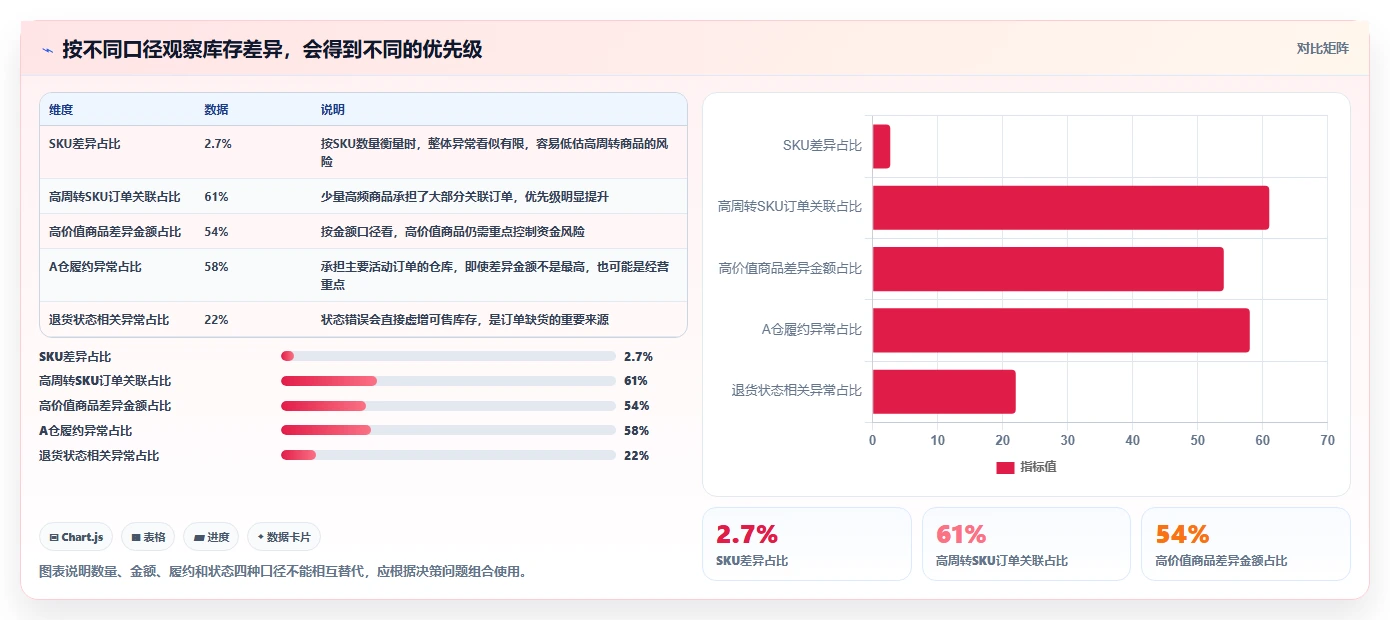Click the 22% label beside the progress bar
The width and height of the screenshot is (1390, 620).
[636, 456]
